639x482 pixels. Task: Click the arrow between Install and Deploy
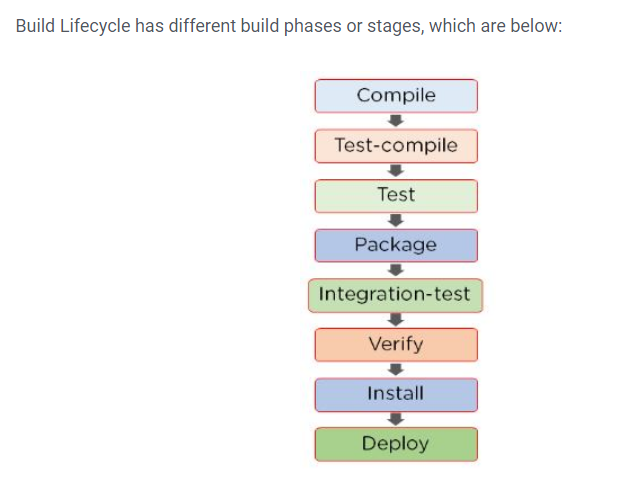pyautogui.click(x=396, y=419)
